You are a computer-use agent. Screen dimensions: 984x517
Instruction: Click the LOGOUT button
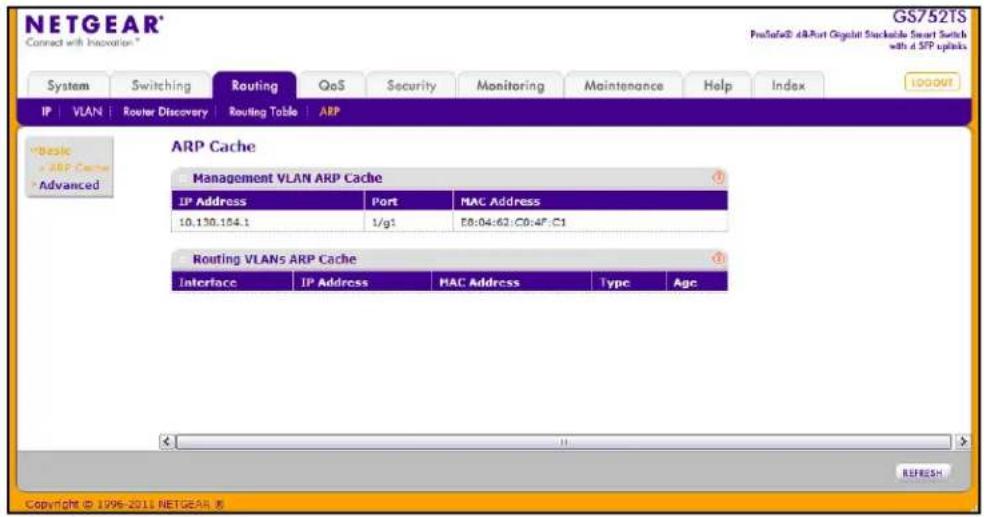pyautogui.click(x=932, y=82)
